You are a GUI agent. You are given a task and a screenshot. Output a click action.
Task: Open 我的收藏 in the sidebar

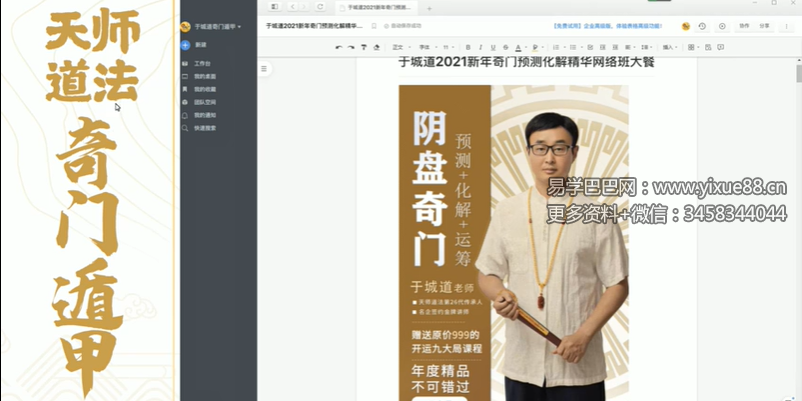point(199,89)
